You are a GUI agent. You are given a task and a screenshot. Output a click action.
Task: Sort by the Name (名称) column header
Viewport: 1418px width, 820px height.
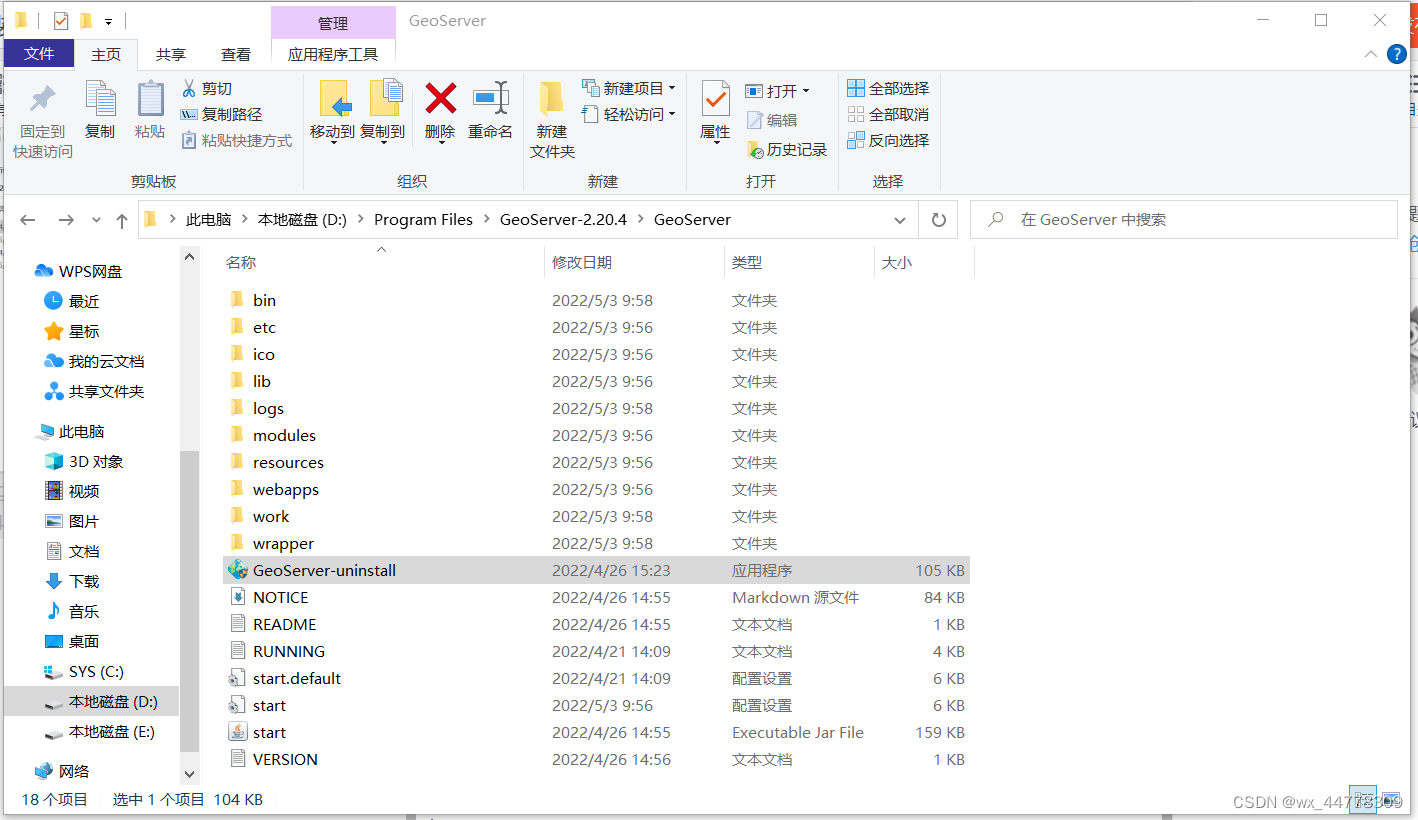tap(241, 263)
